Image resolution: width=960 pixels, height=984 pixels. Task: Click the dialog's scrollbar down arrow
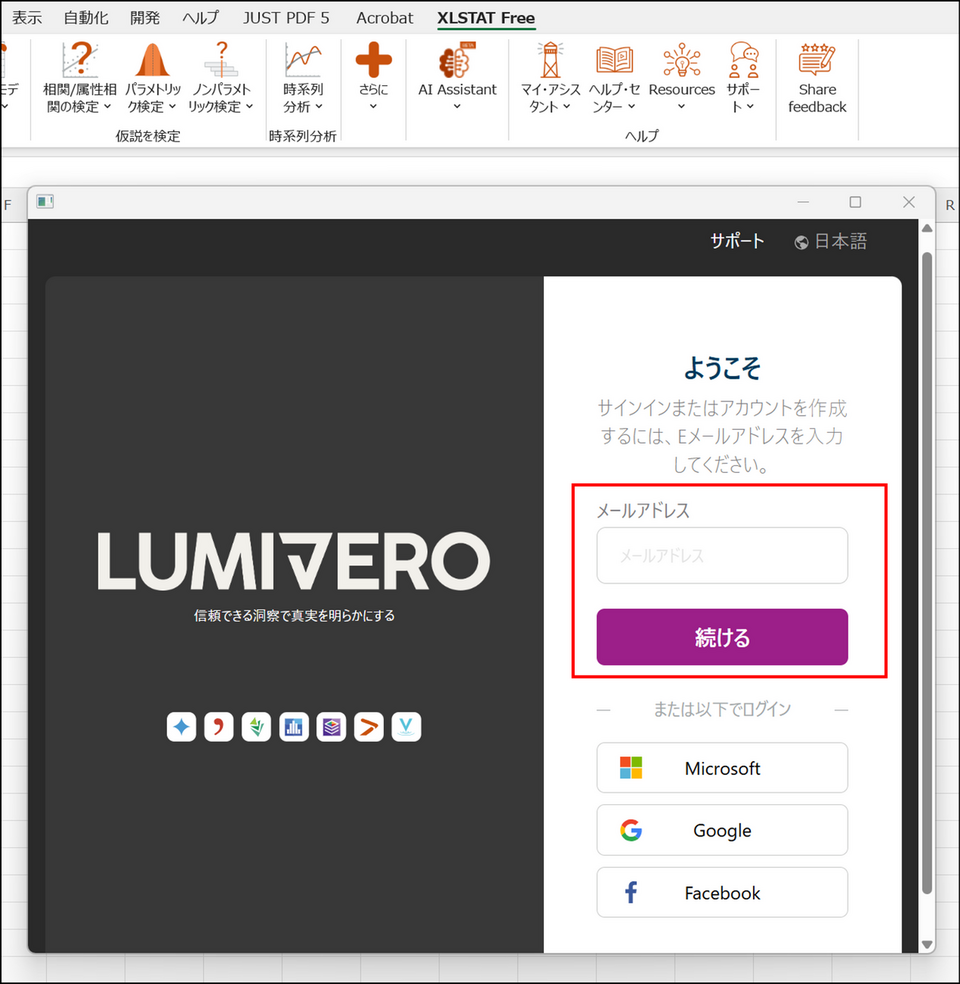927,944
